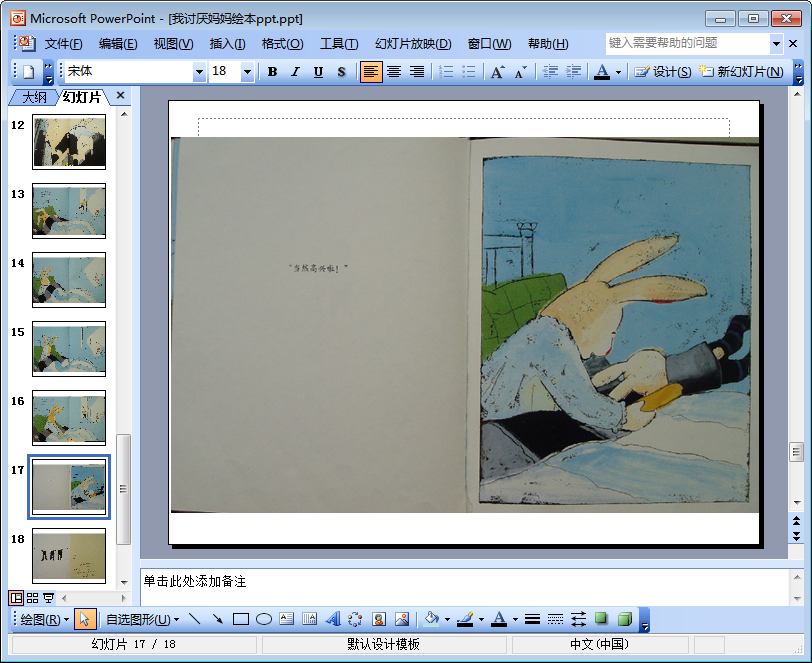Choose the select objects arrow tool
Viewport: 812px width, 663px height.
(x=85, y=619)
